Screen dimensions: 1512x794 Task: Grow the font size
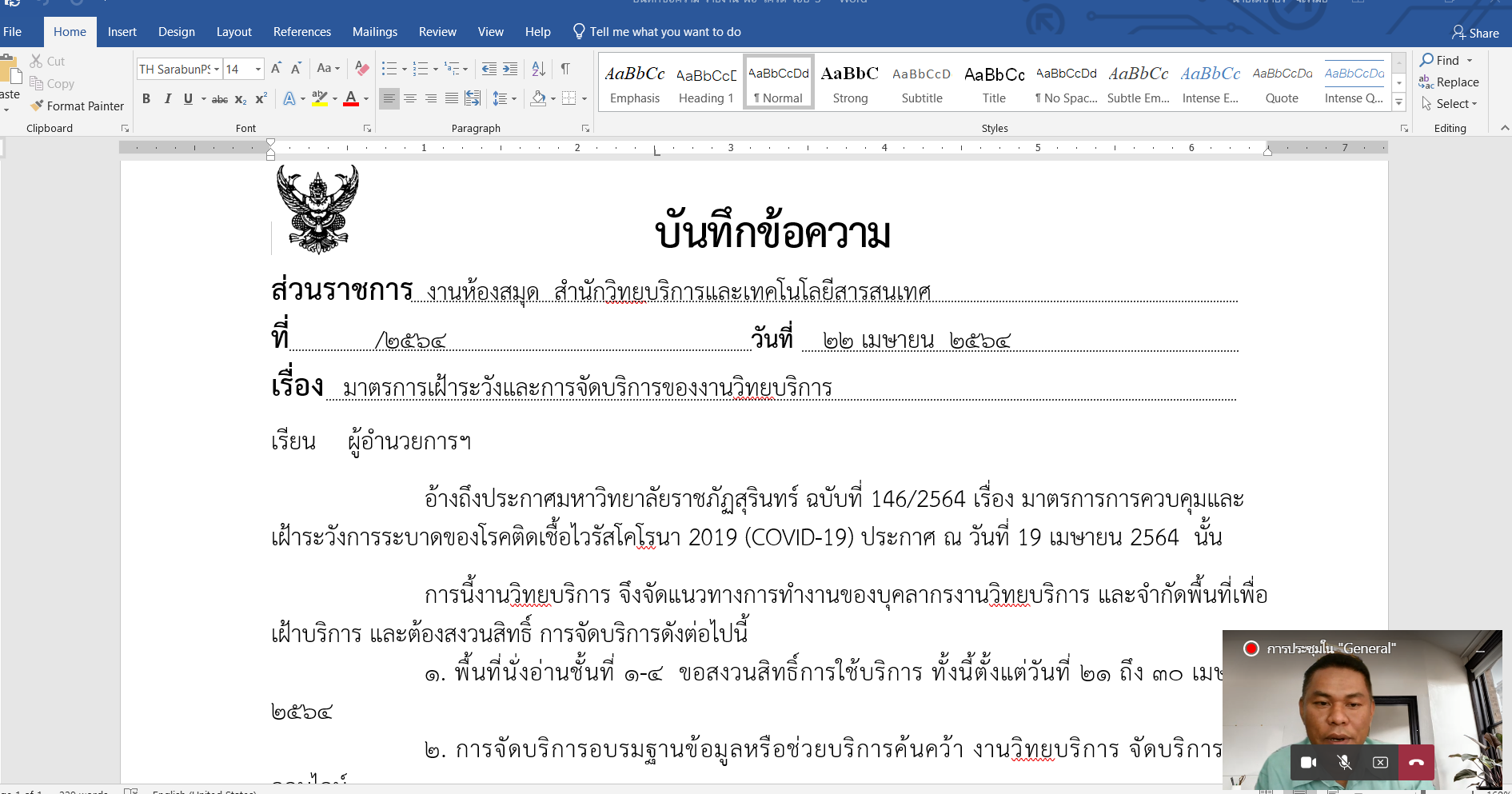pos(276,69)
